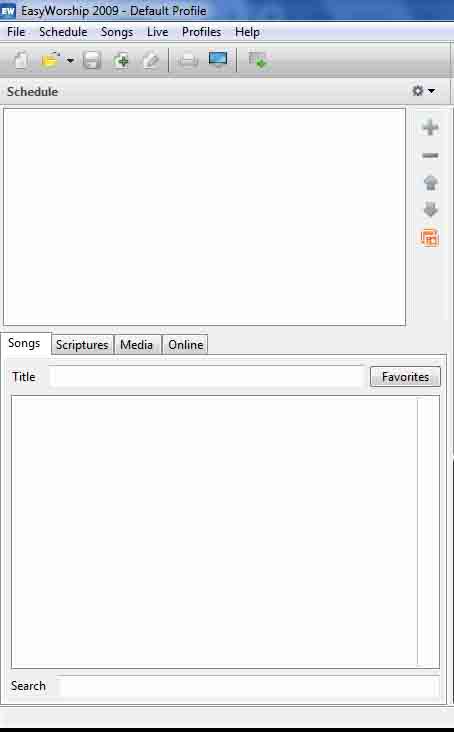Click the plus icon beside schedule list
The image size is (454, 732).
click(x=430, y=127)
